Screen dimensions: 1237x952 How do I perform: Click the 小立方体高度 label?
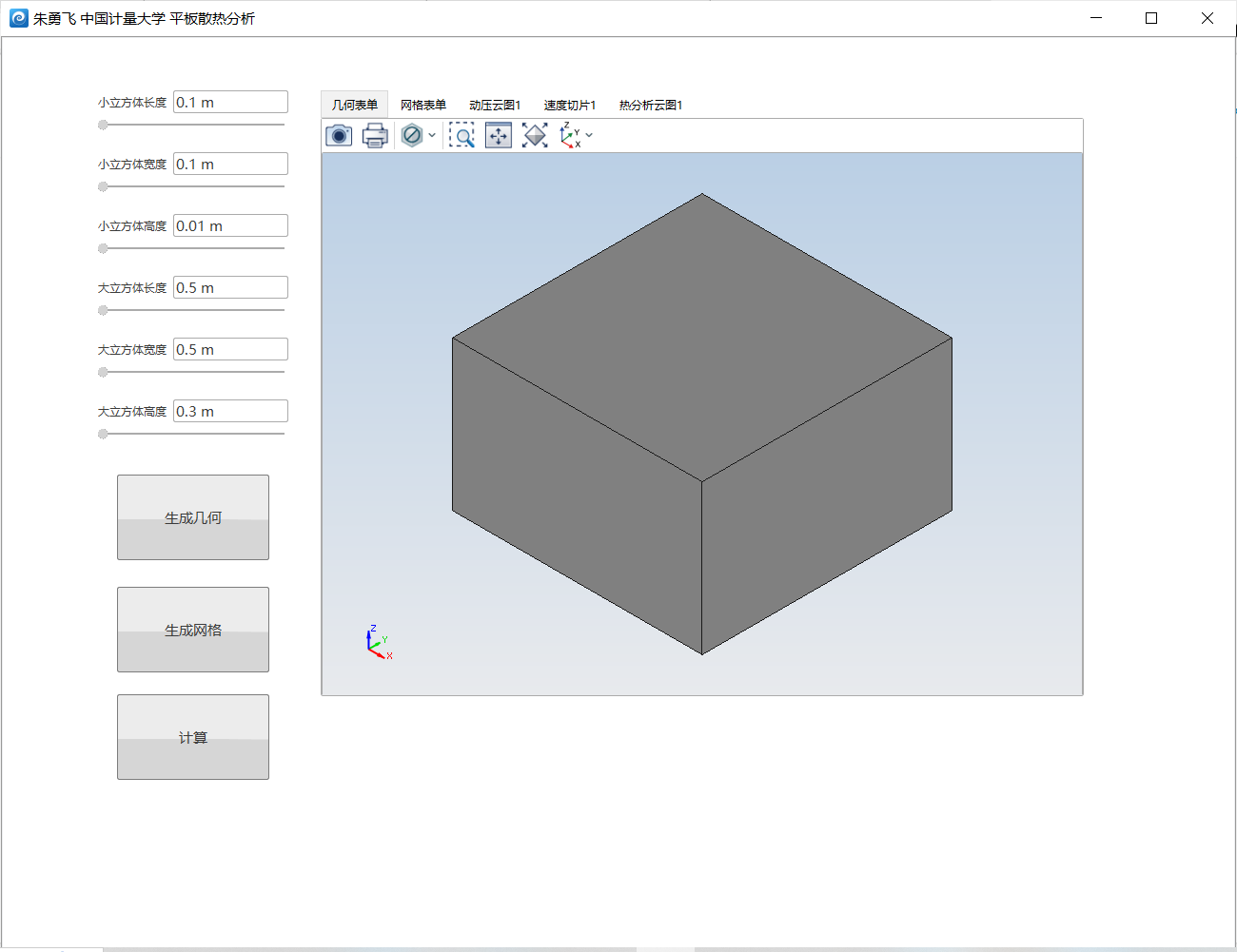point(132,226)
